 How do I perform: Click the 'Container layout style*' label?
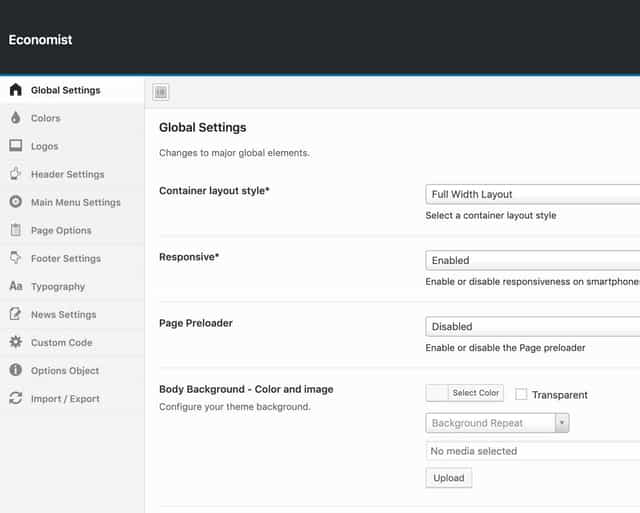point(214,191)
